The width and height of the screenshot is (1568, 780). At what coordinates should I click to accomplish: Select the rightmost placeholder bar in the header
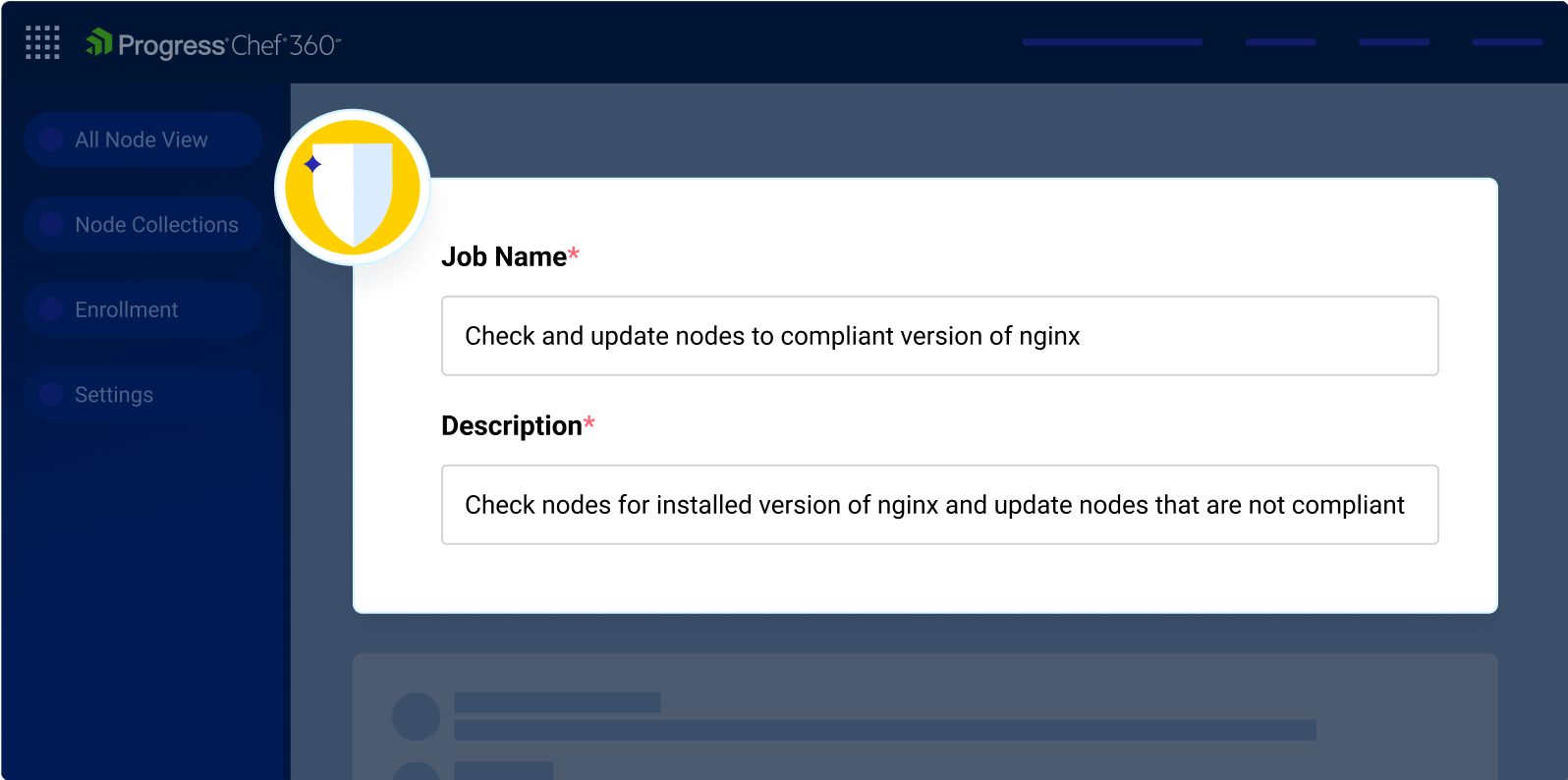[x=1507, y=42]
